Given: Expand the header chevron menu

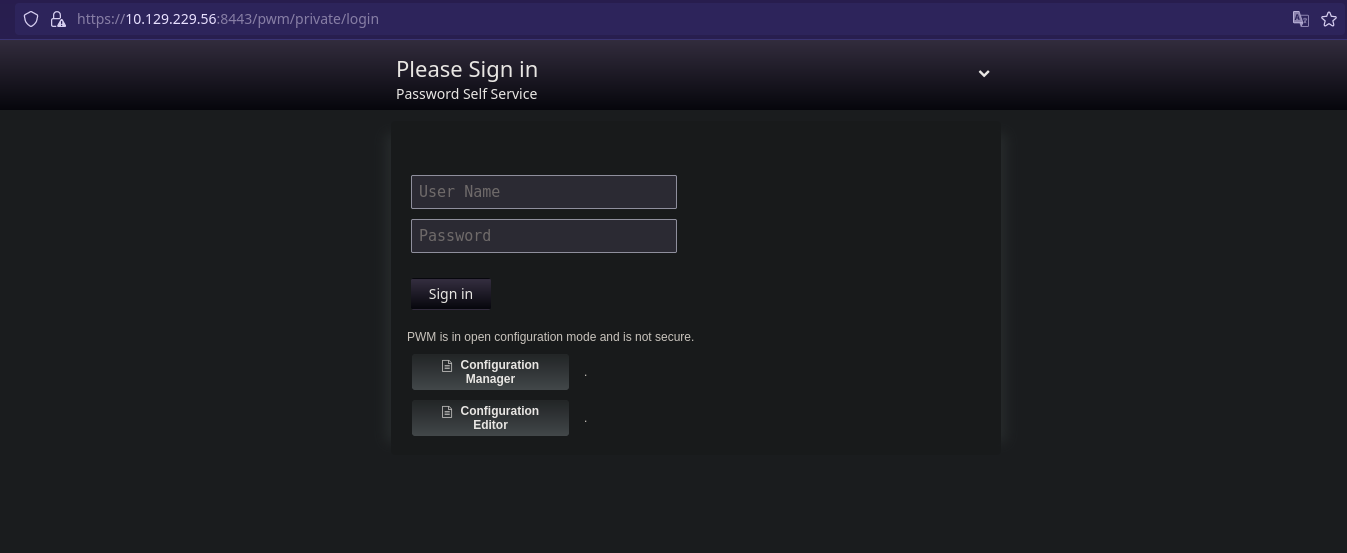Looking at the screenshot, I should click(984, 73).
